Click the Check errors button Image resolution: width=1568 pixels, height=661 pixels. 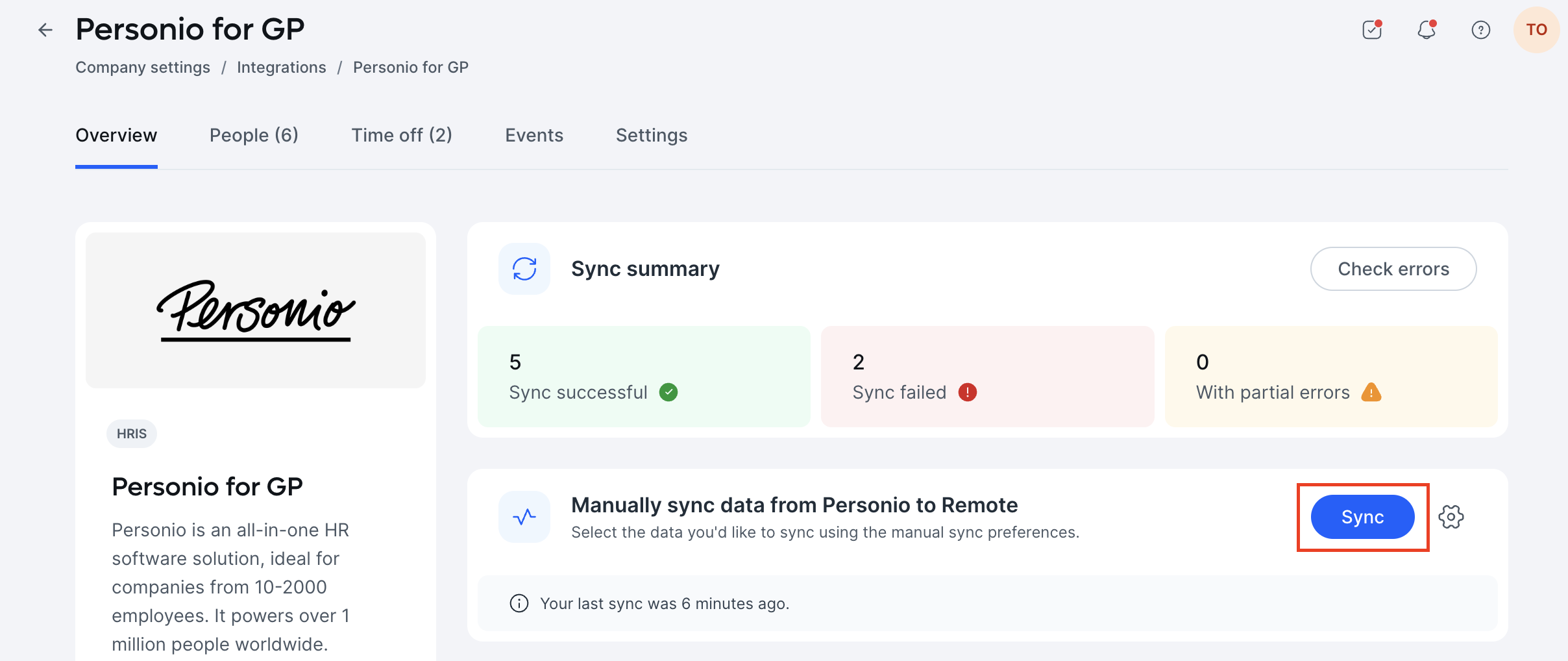1393,269
